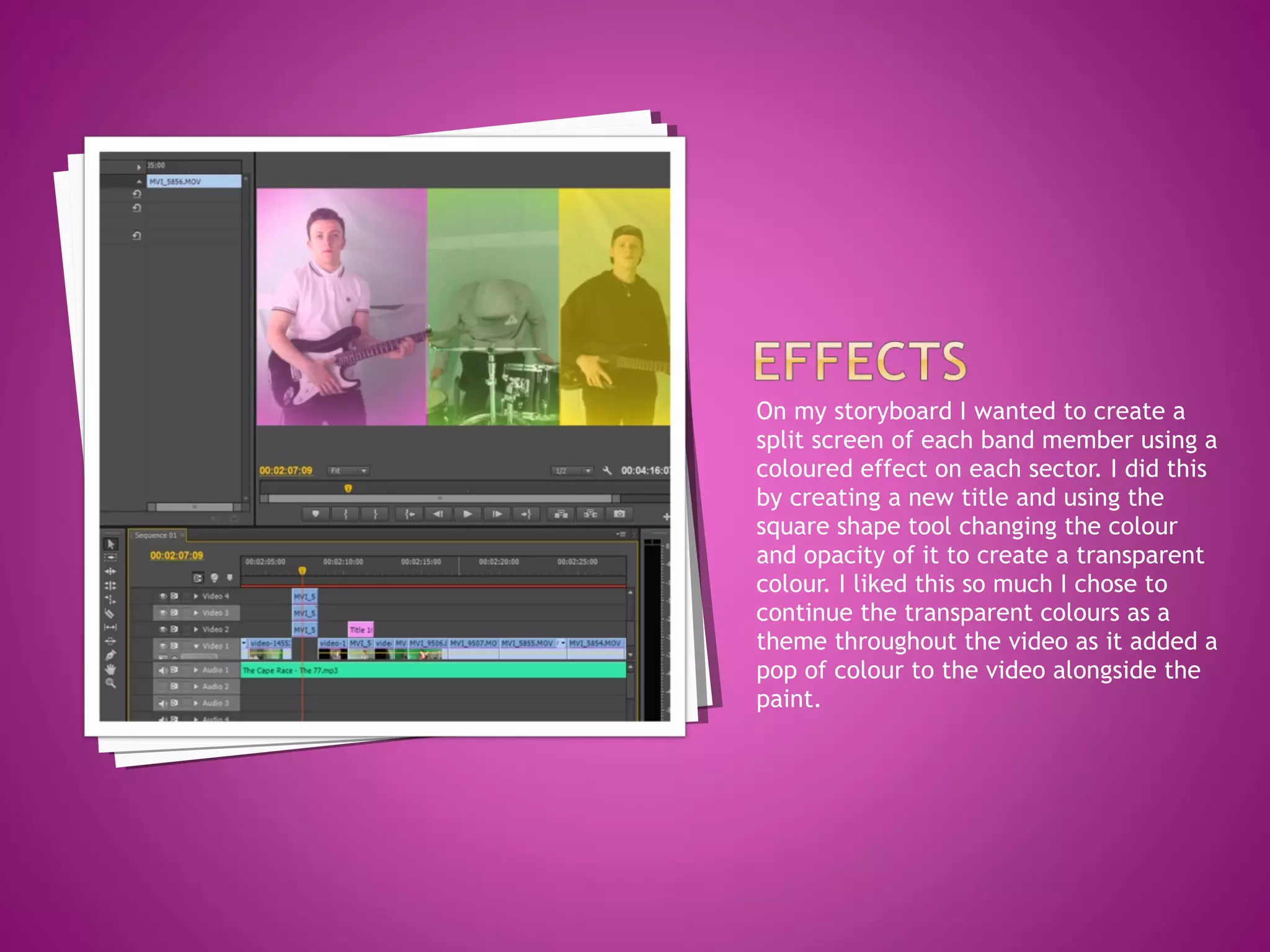Select the Track Select tool

pos(110,557)
